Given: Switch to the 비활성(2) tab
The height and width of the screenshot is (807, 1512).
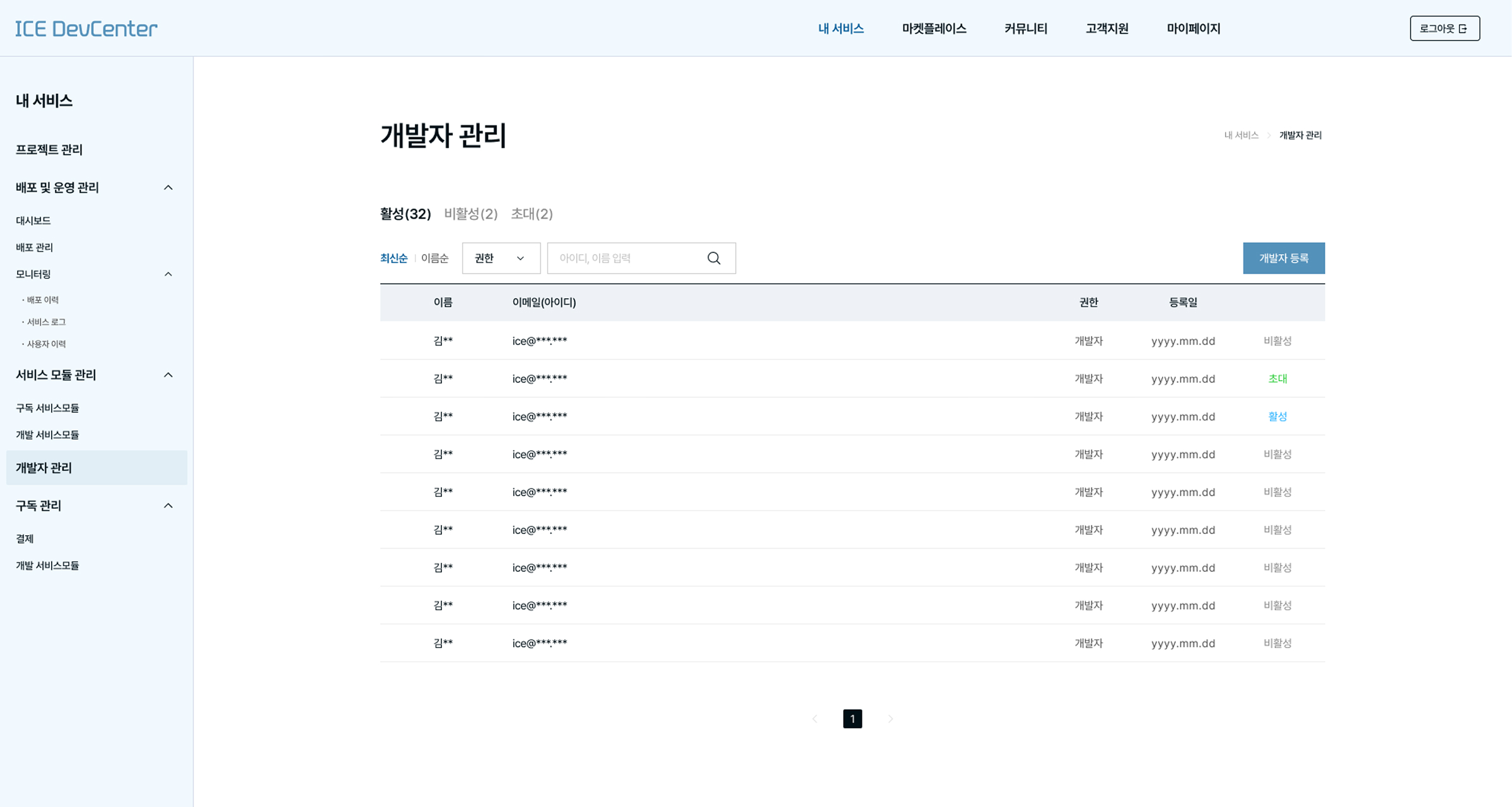Looking at the screenshot, I should pyautogui.click(x=469, y=214).
